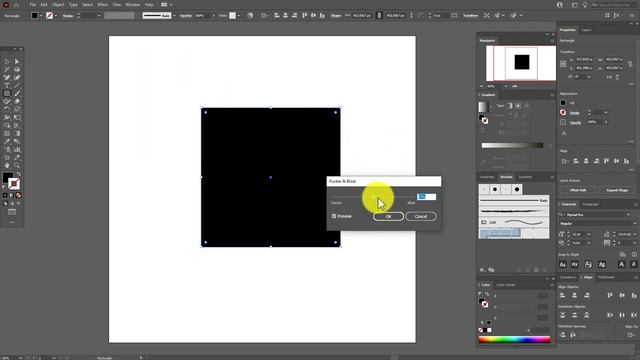The height and width of the screenshot is (360, 640).
Task: Click the Fill swatch in Appearance section
Action: (563, 103)
